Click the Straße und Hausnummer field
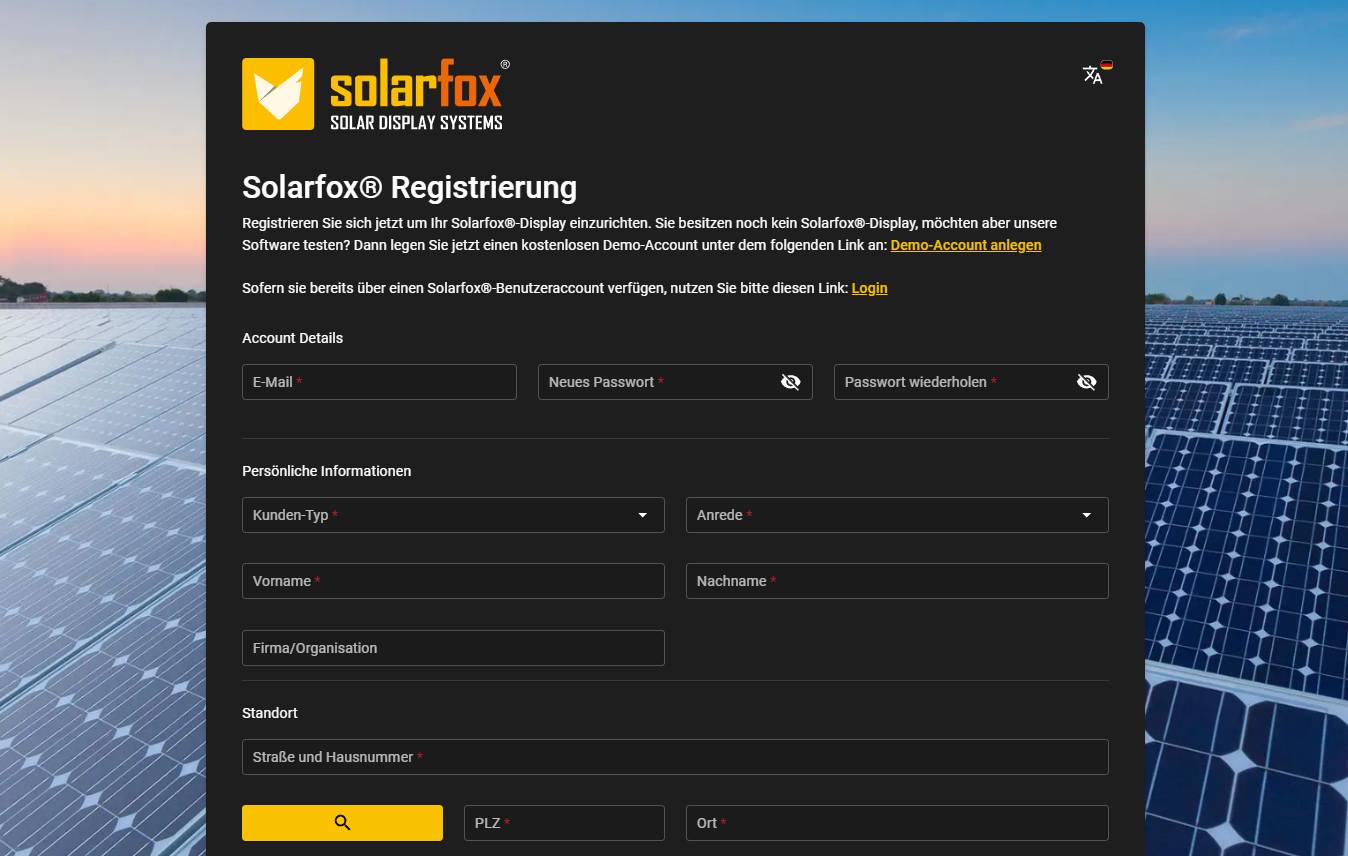 pyautogui.click(x=675, y=757)
